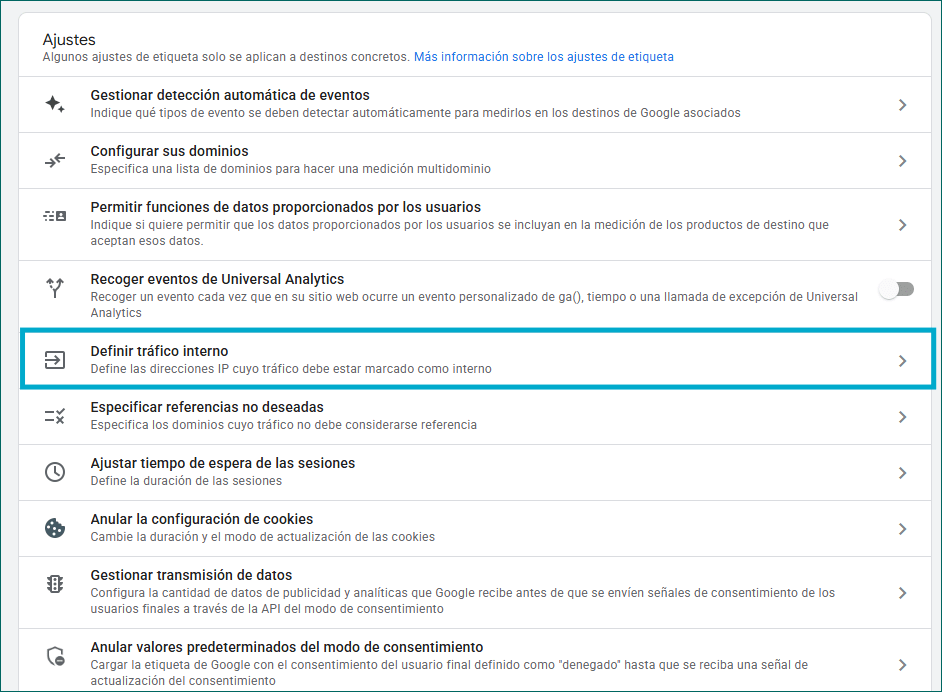The image size is (942, 692).
Task: Enable Recoger eventos de Universal Analytics toggle
Action: tap(896, 289)
